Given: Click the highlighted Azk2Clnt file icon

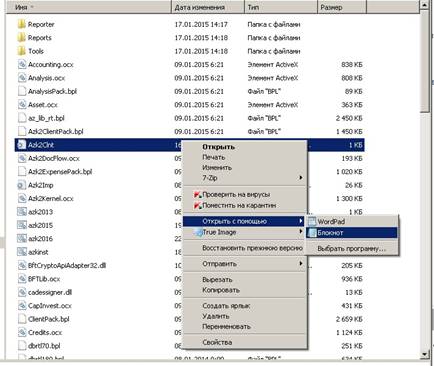Looking at the screenshot, I should coord(22,145).
